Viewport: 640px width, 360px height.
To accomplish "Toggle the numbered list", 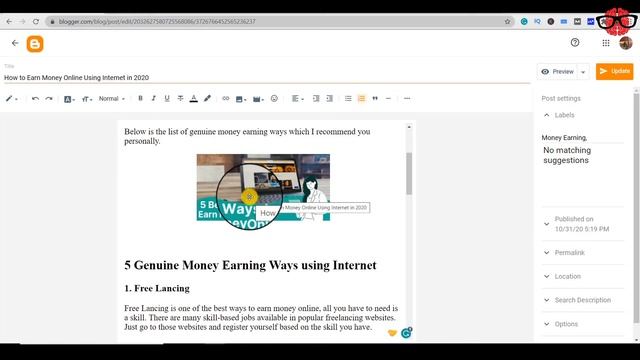I will (361, 98).
